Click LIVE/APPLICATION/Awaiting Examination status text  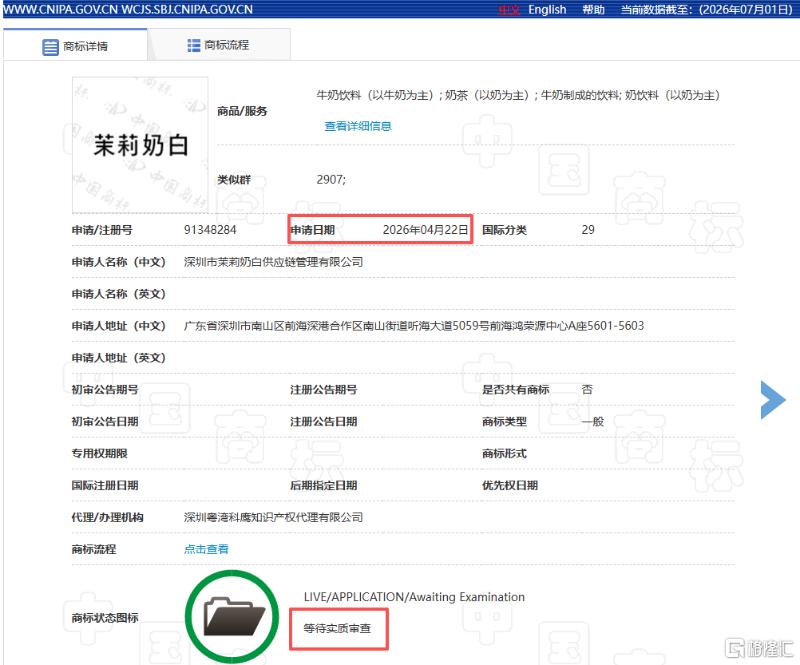tap(414, 597)
